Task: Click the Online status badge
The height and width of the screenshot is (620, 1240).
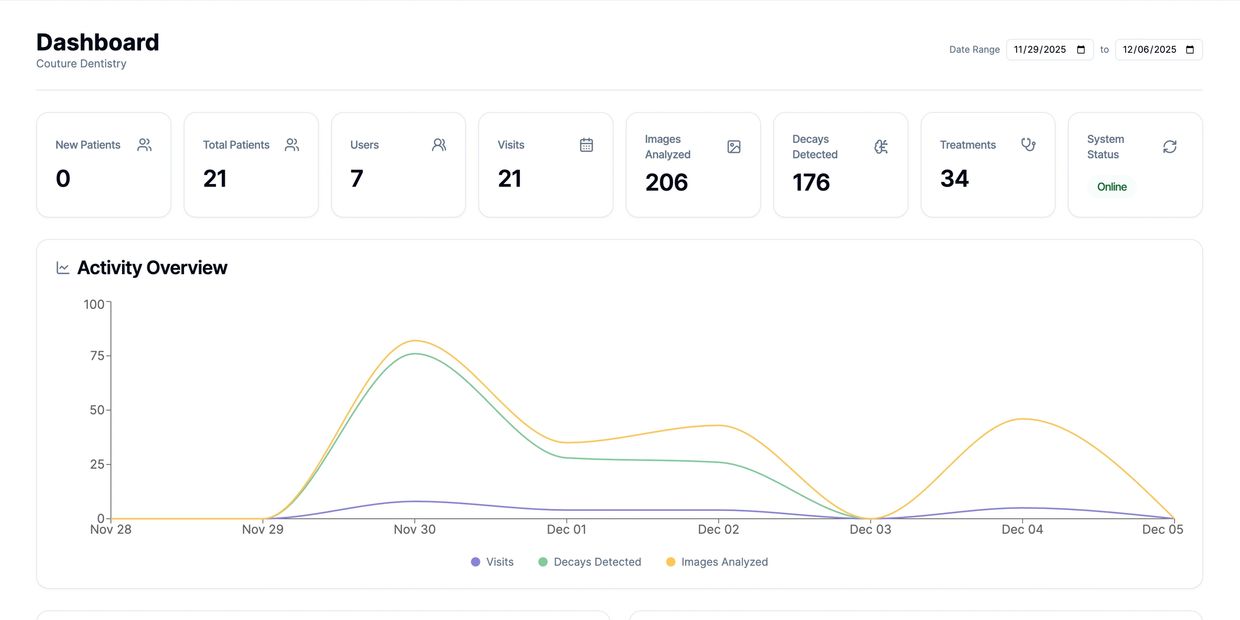Action: 1112,187
